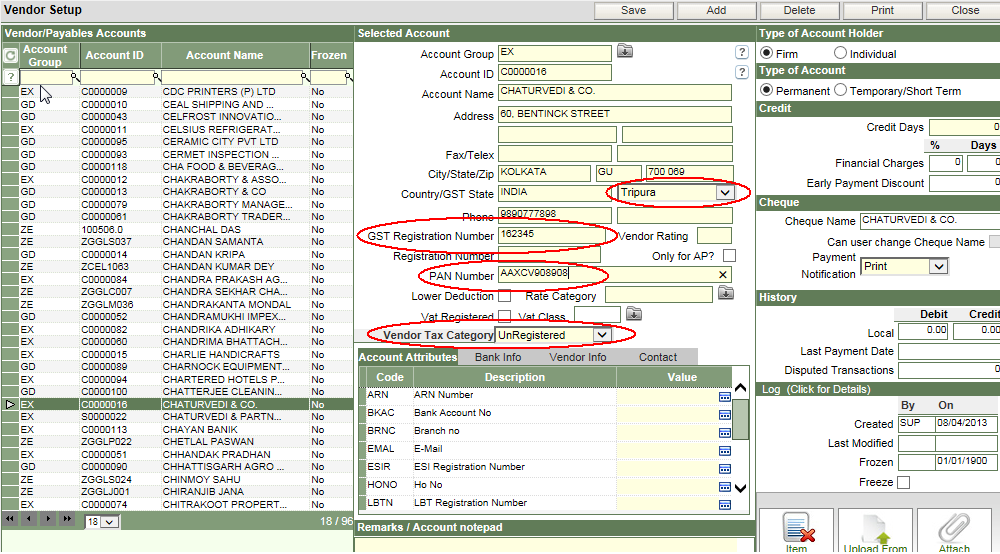This screenshot has height=554, width=1000.
Task: Click the Close button
Action: 965,10
